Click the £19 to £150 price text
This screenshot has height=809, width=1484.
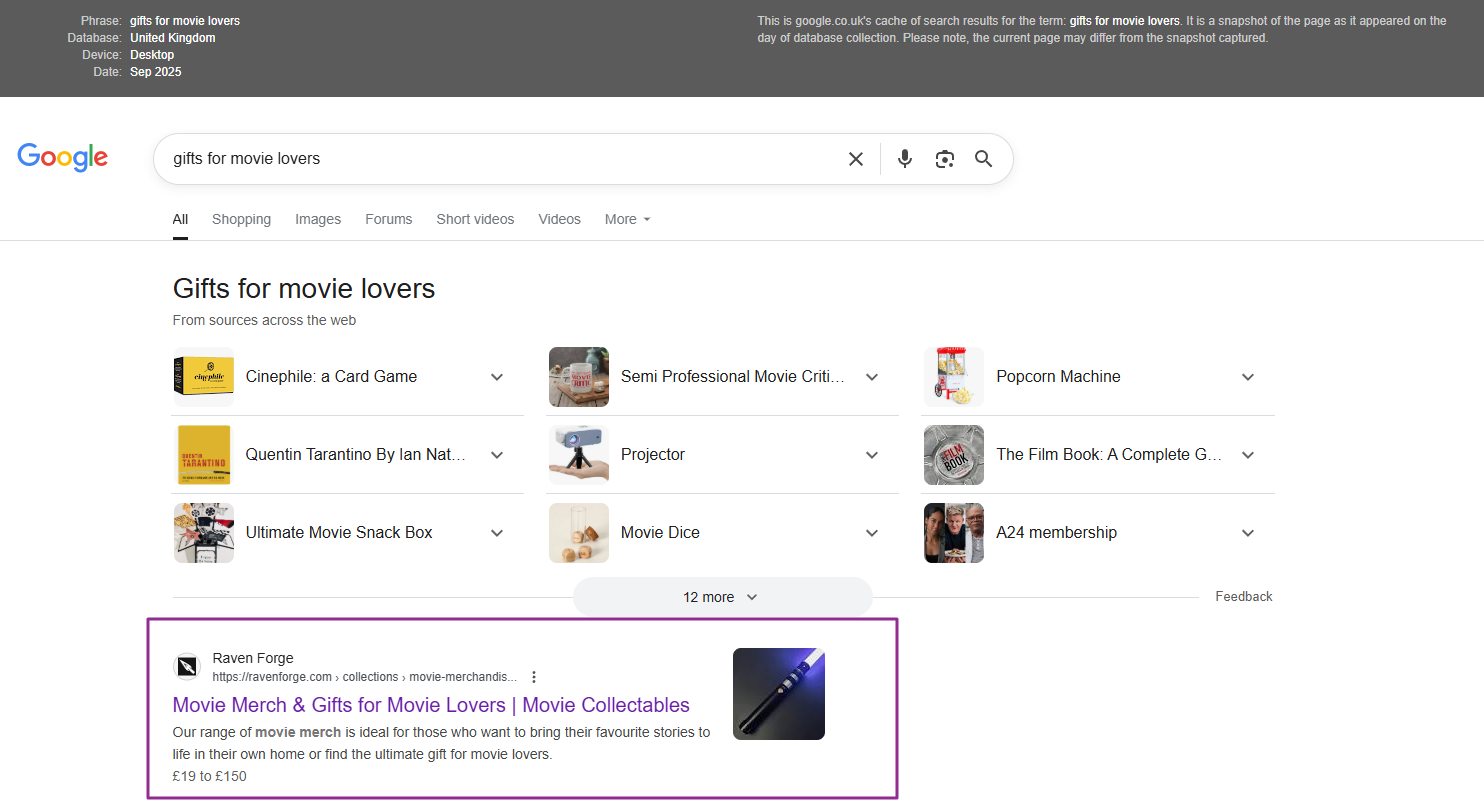tap(209, 776)
